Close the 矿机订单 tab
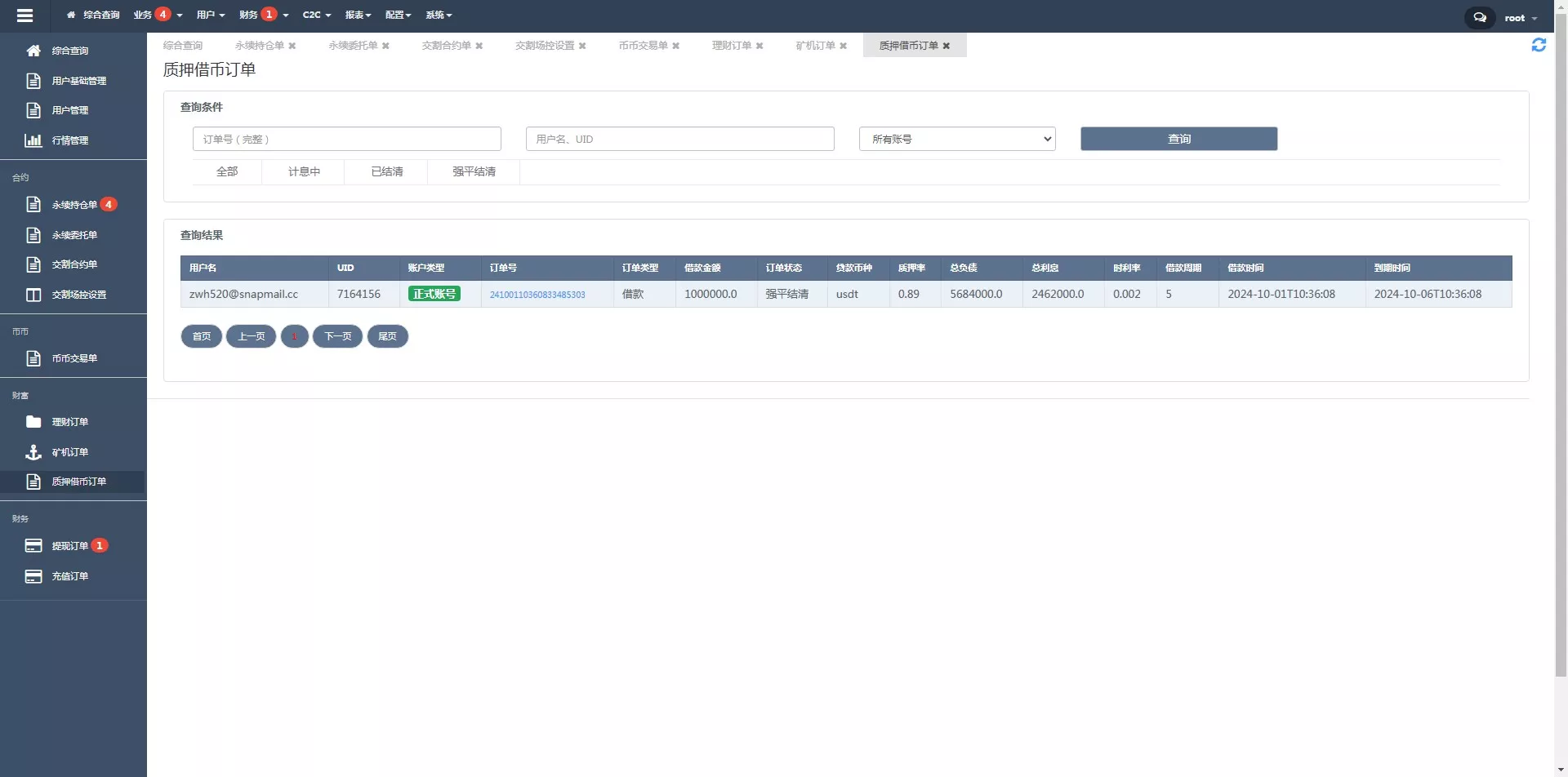Viewport: 1568px width, 777px height. [x=843, y=46]
